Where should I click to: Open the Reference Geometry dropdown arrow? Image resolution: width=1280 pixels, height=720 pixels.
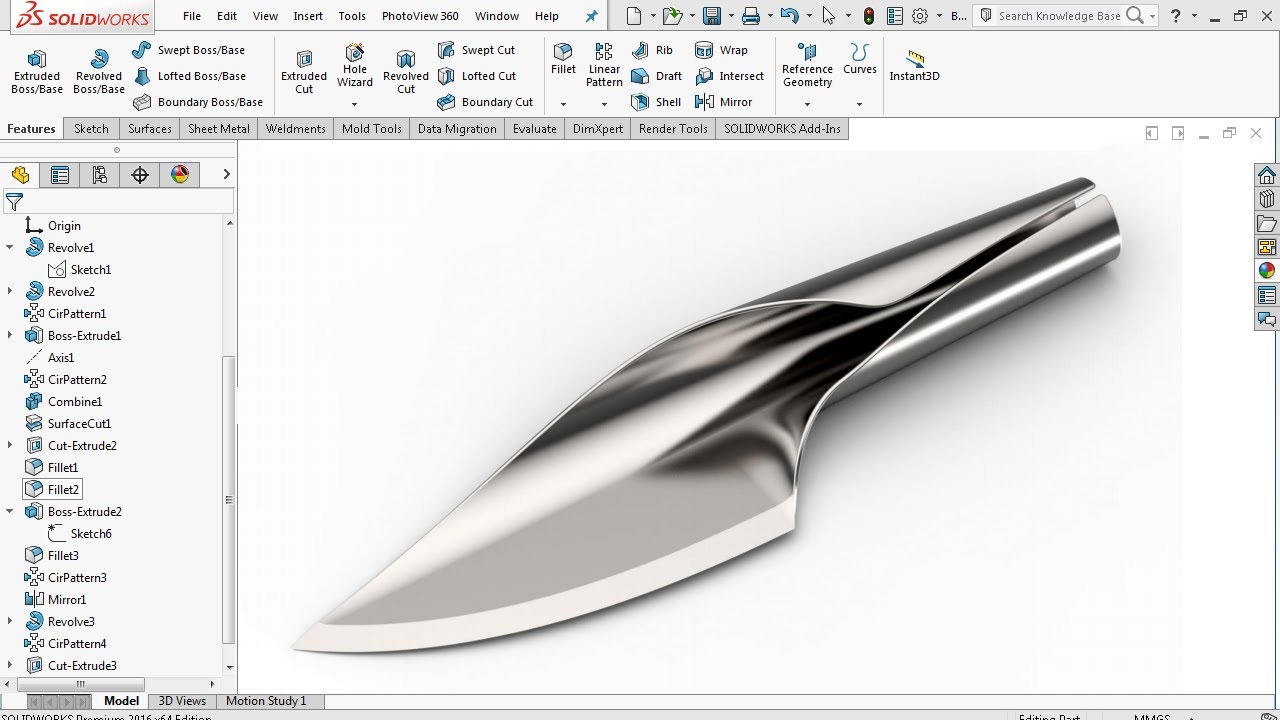coord(807,104)
